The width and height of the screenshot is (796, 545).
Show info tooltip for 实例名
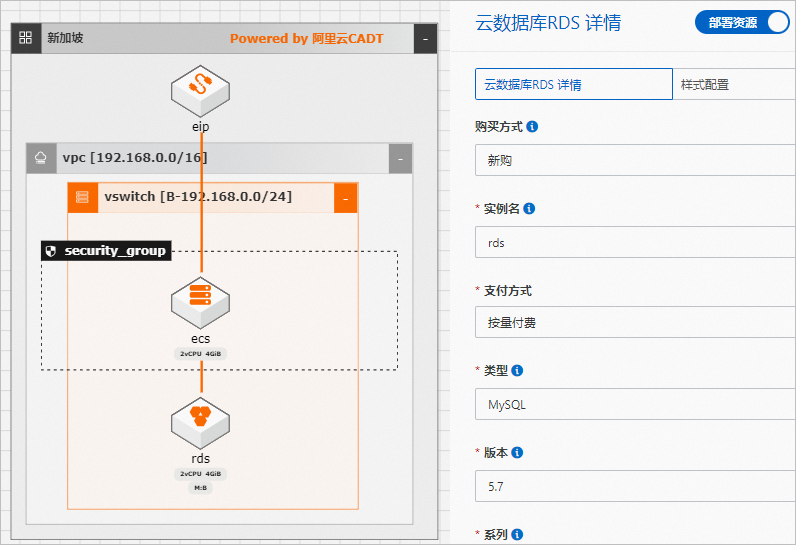[529, 209]
